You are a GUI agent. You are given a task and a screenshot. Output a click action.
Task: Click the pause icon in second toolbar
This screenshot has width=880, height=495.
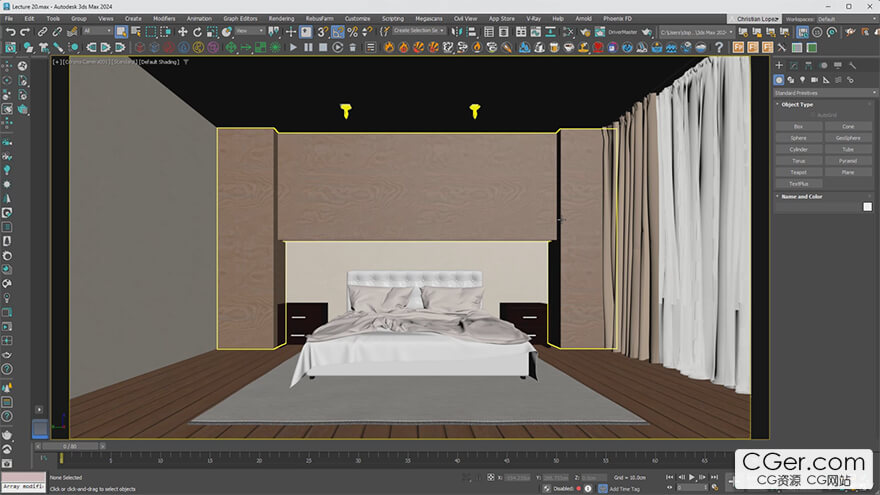pyautogui.click(x=308, y=48)
